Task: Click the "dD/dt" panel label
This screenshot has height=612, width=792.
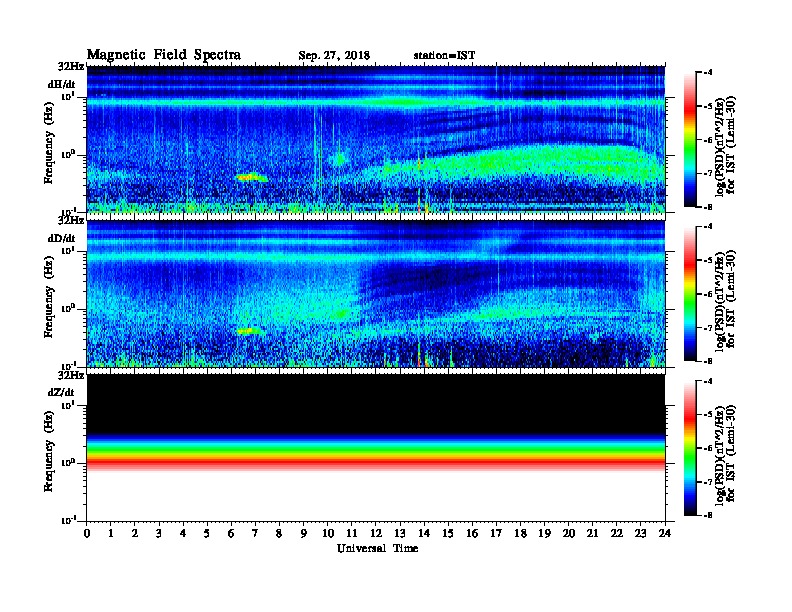Action: (x=62, y=238)
